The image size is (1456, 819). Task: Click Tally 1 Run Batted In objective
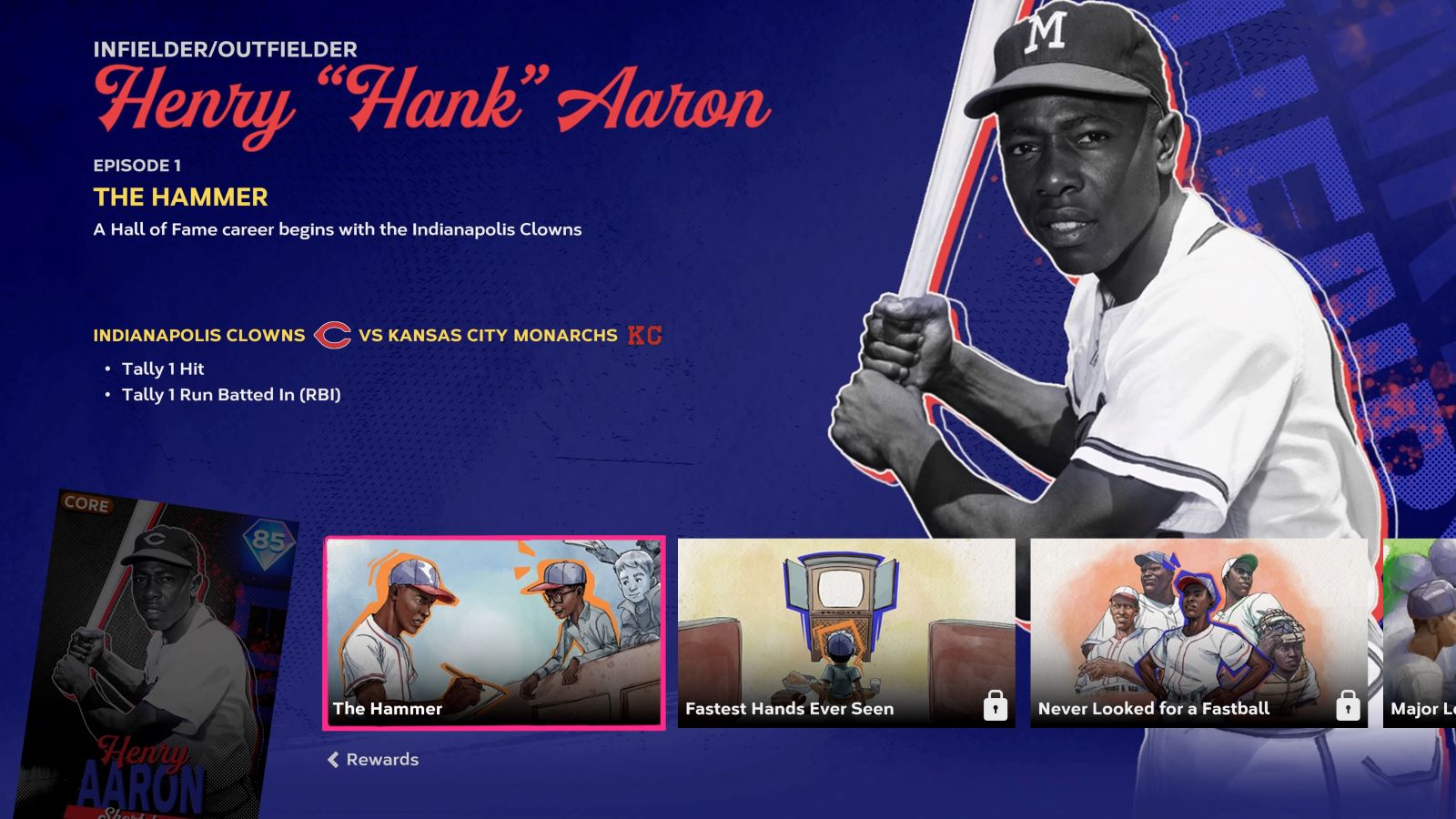[231, 394]
